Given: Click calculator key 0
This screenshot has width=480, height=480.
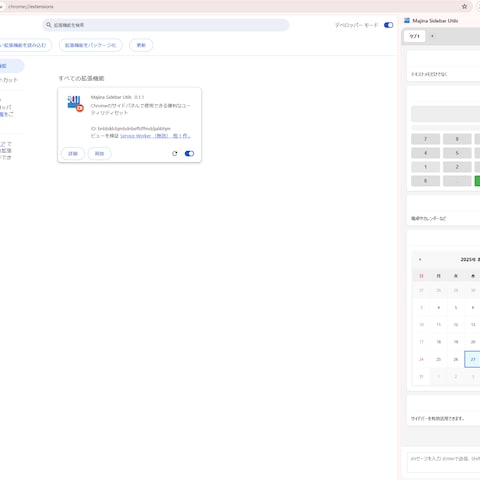Looking at the screenshot, I should point(425,181).
